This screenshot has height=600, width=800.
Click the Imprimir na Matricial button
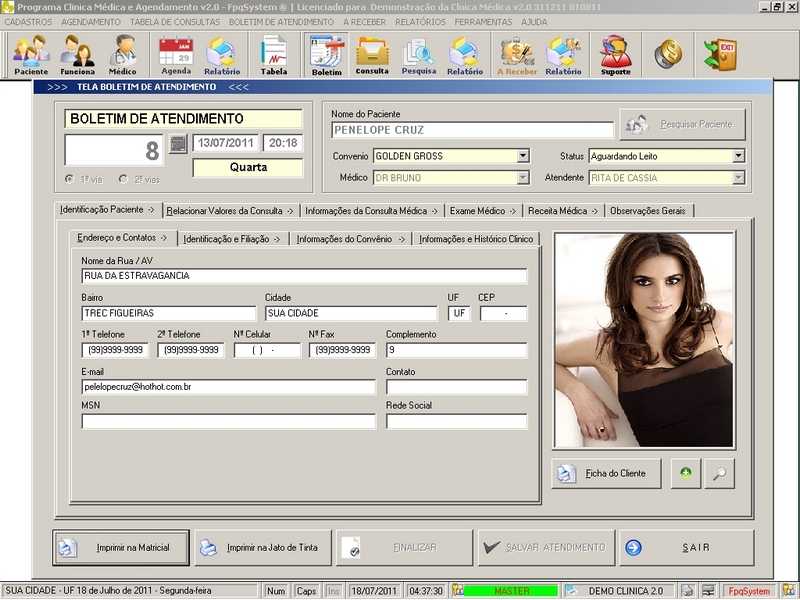tap(121, 548)
